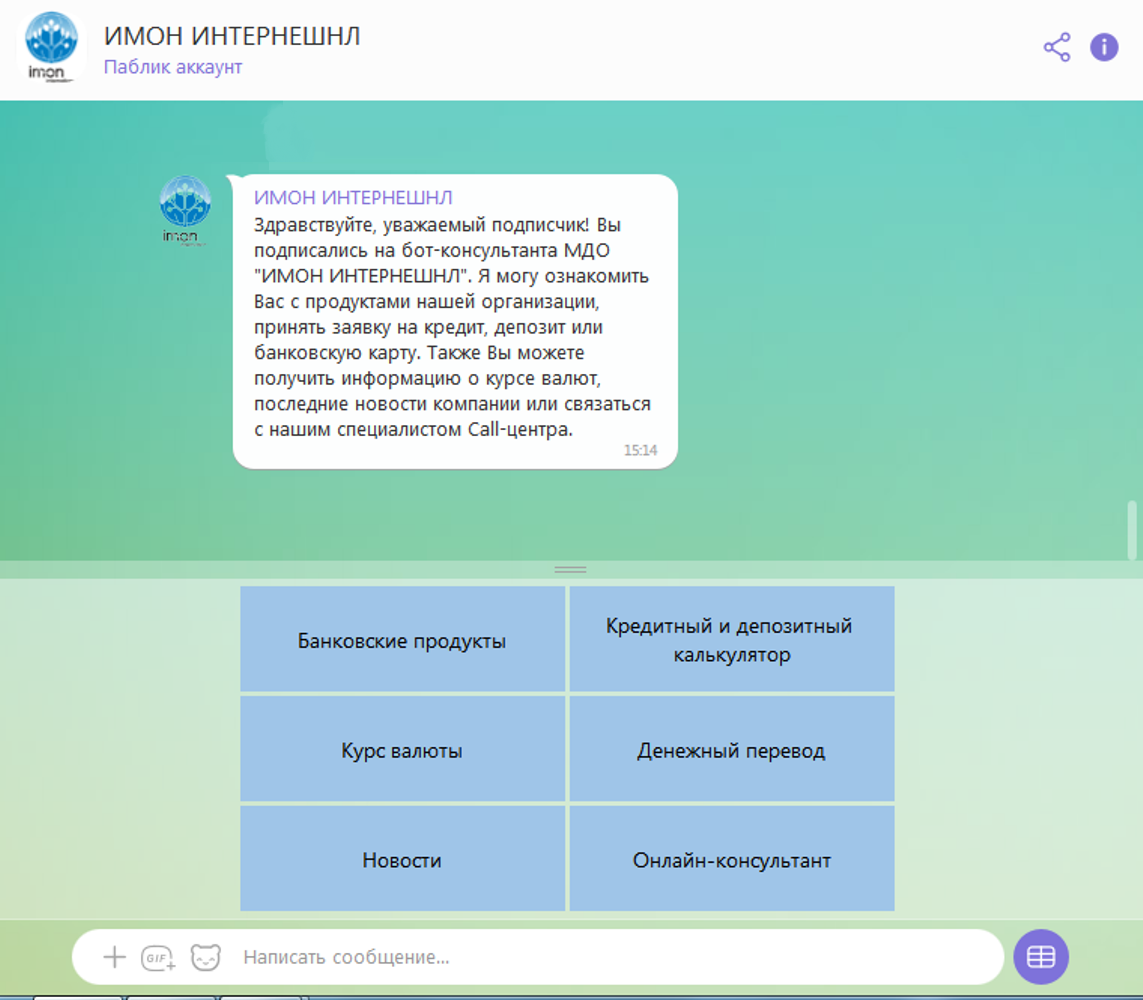Open the sticker bear face icon
Viewport: 1143px width, 1000px height.
coord(205,957)
